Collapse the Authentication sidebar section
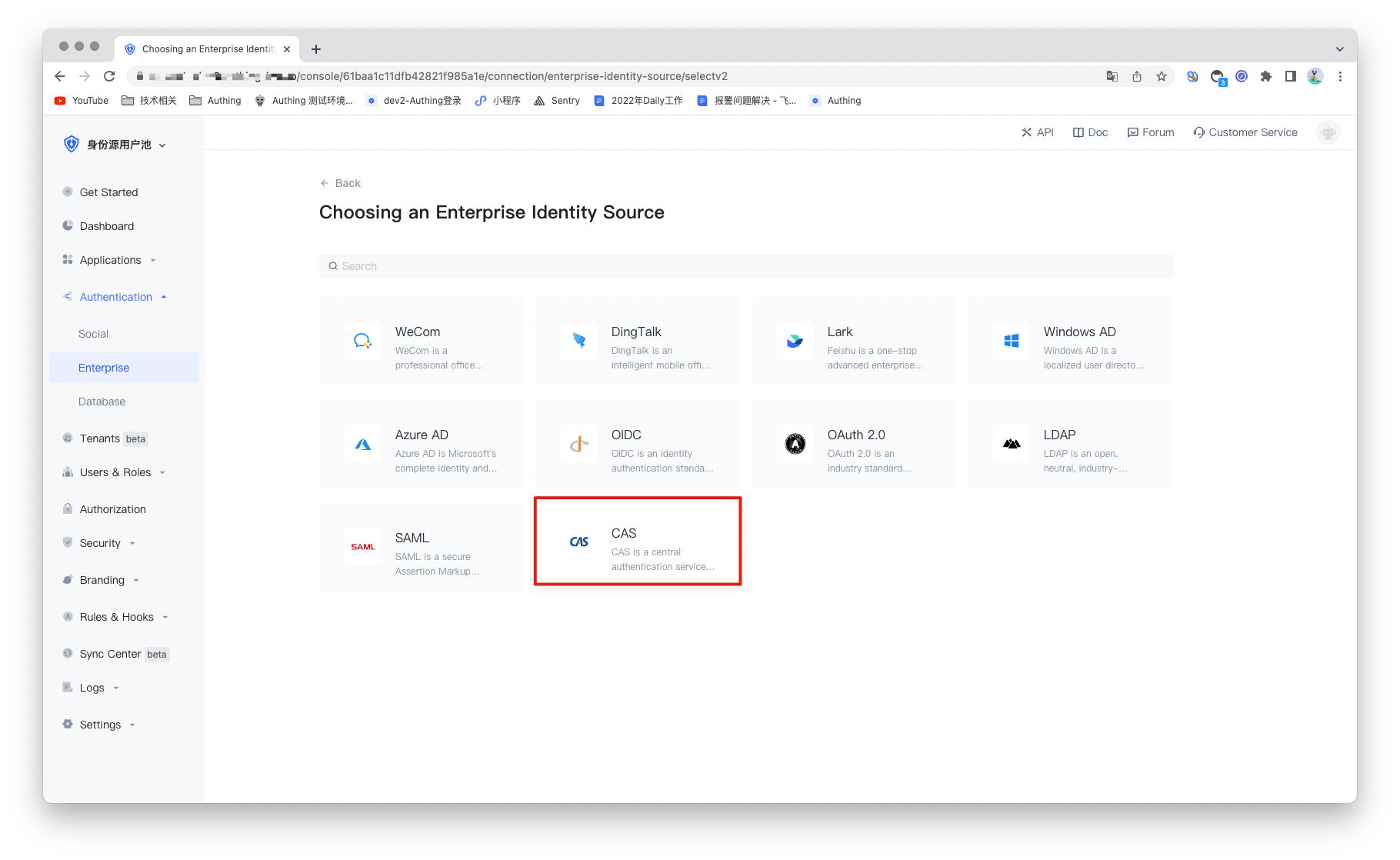Screen dimensions: 1400x860 [164, 296]
